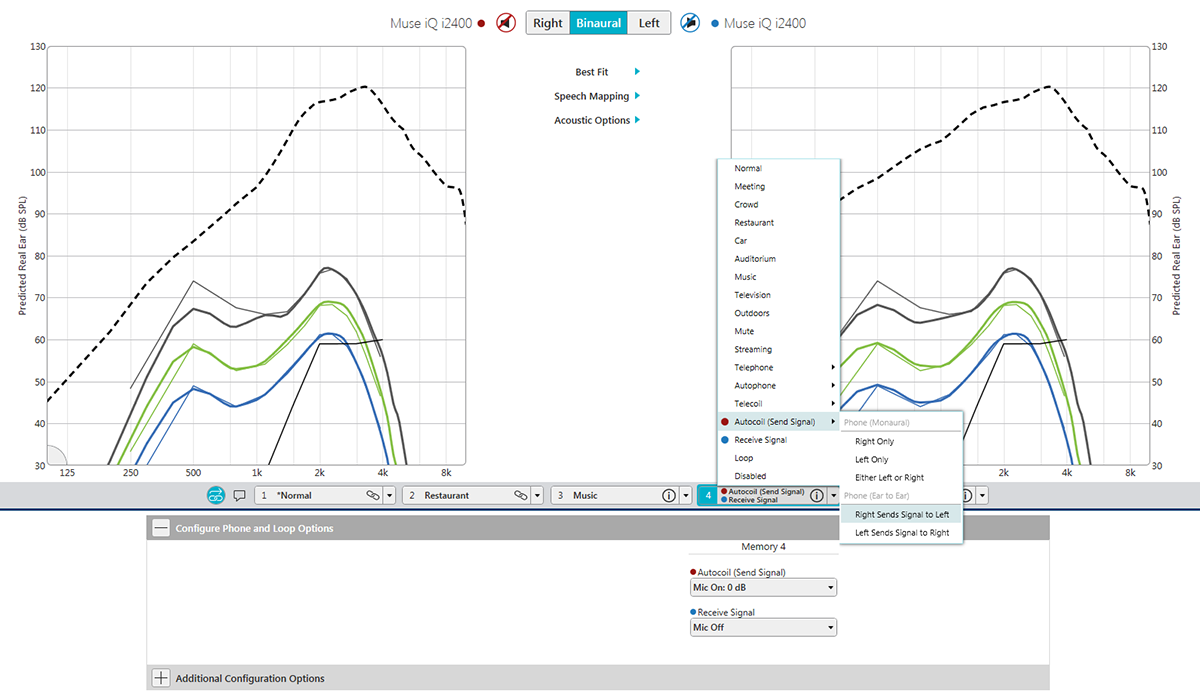The height and width of the screenshot is (691, 1200).
Task: Open Receive Signal Mic Off dropdown
Action: 764,627
